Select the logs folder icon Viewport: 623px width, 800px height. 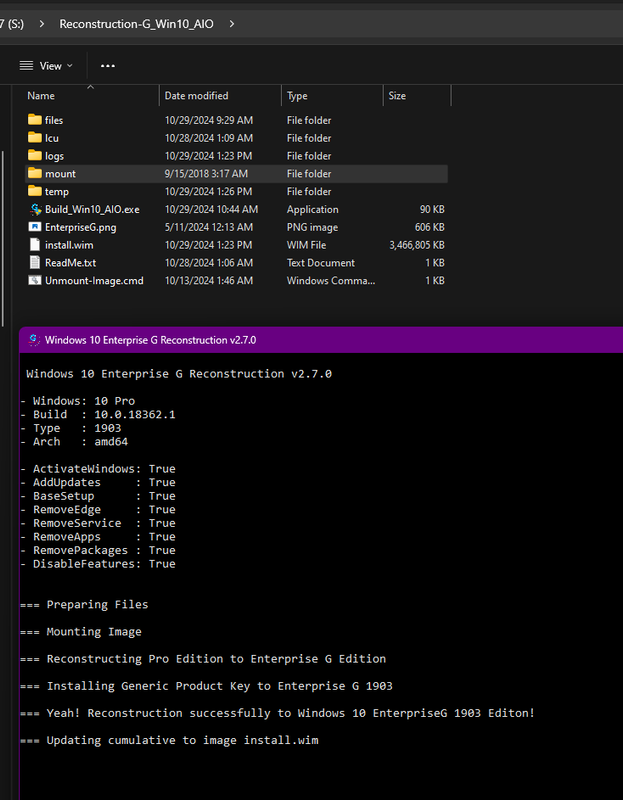pos(35,156)
